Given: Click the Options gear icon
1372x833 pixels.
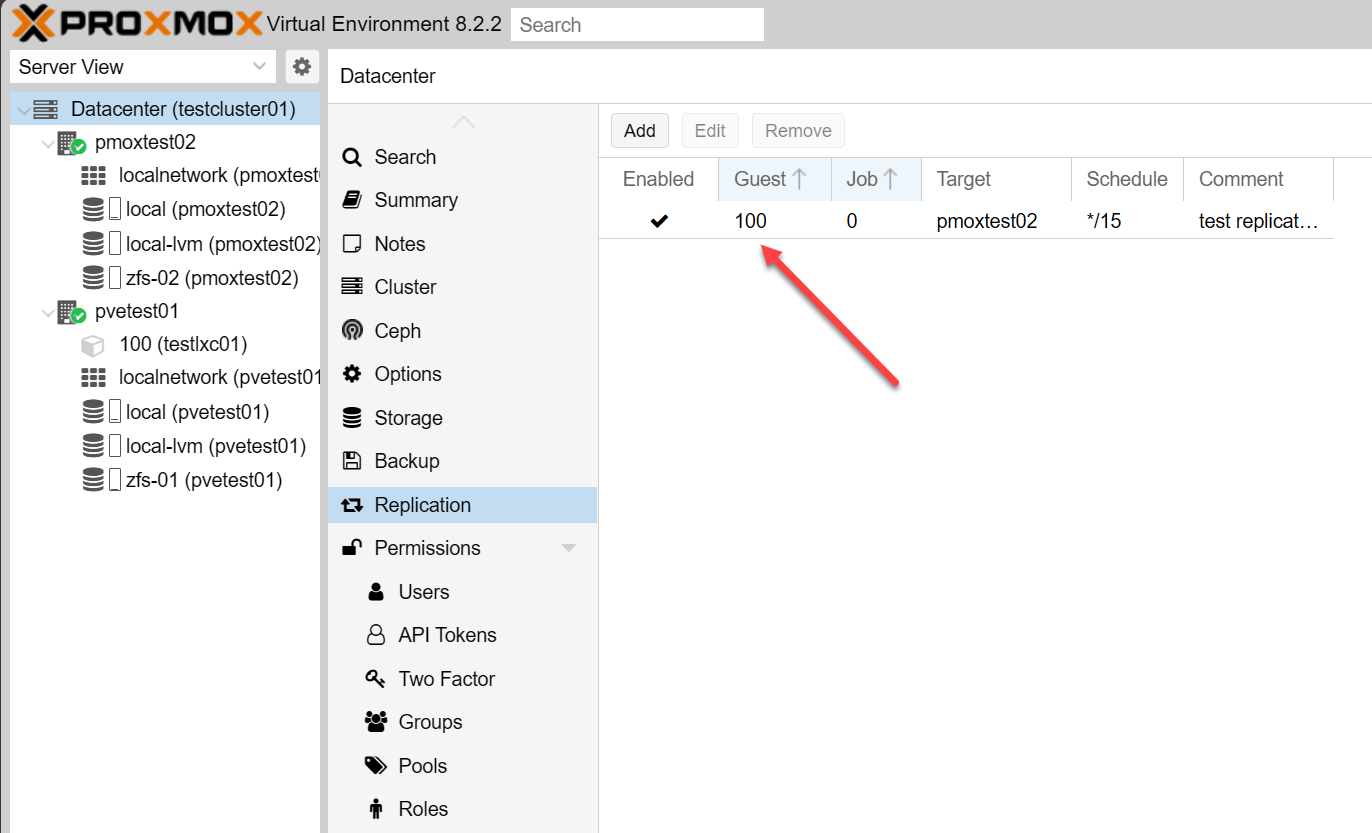Looking at the screenshot, I should (352, 374).
